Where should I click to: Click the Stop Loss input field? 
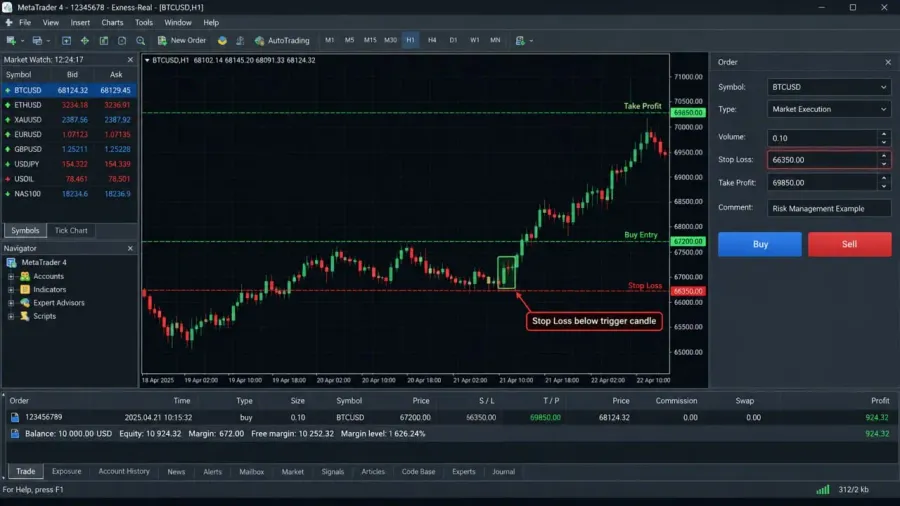coord(823,160)
